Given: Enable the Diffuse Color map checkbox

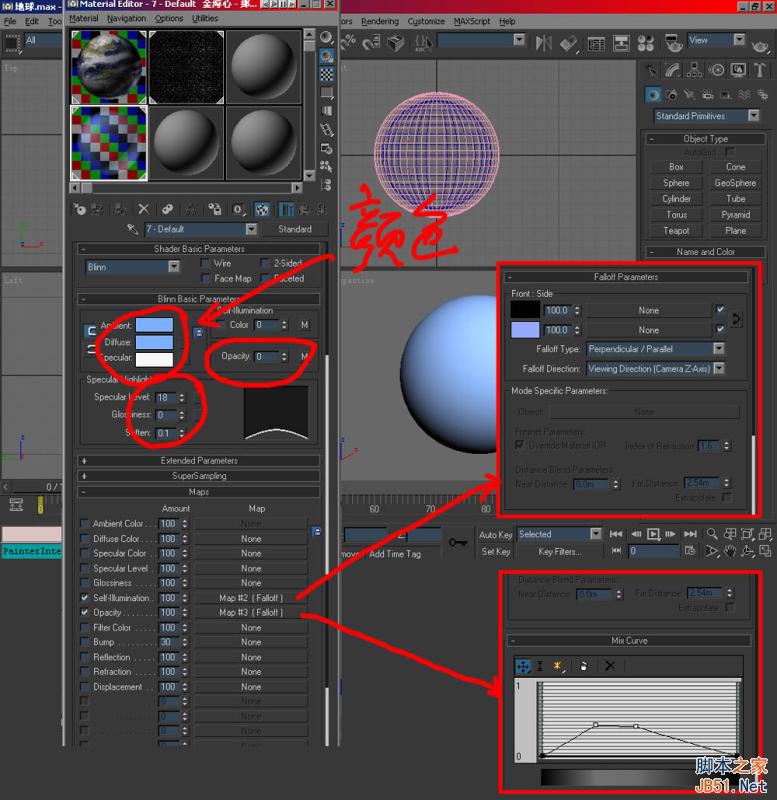Looking at the screenshot, I should (84, 539).
